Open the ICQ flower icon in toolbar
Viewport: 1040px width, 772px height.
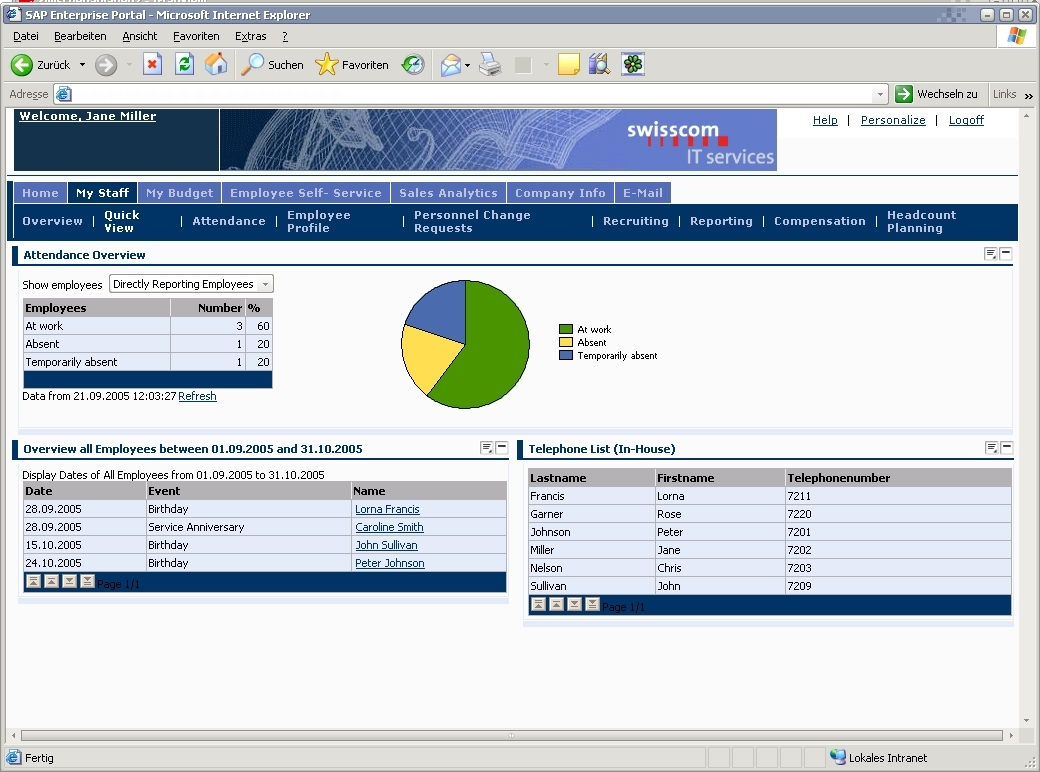coord(632,65)
